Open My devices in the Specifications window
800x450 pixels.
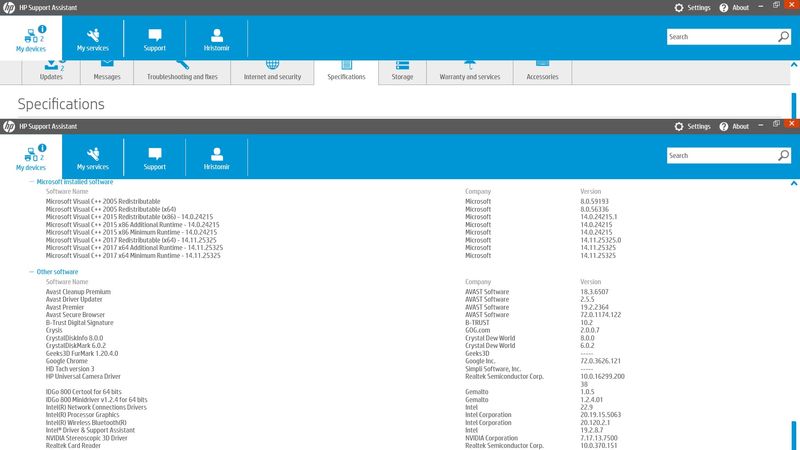click(31, 38)
